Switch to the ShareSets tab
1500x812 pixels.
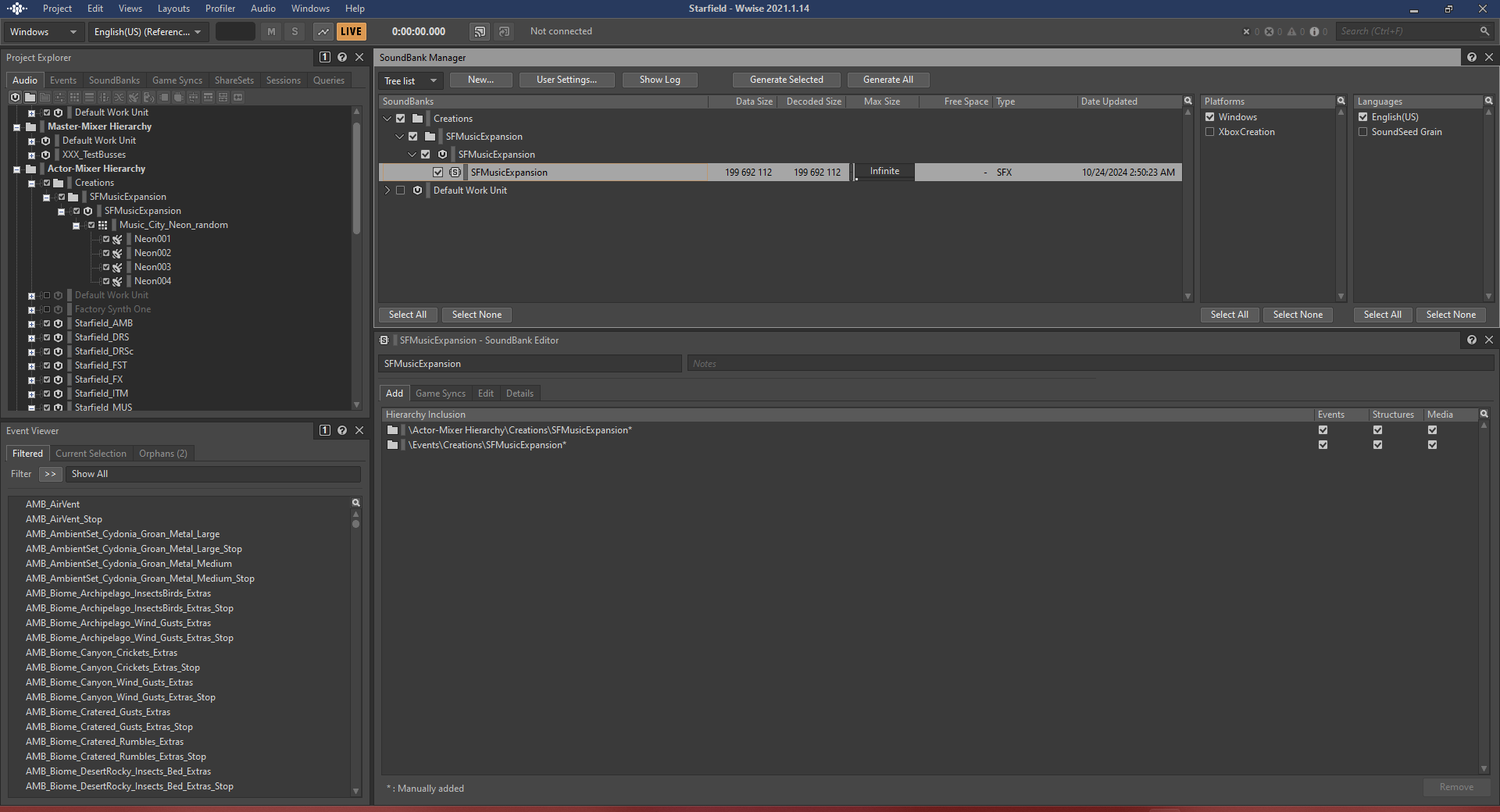tap(234, 80)
